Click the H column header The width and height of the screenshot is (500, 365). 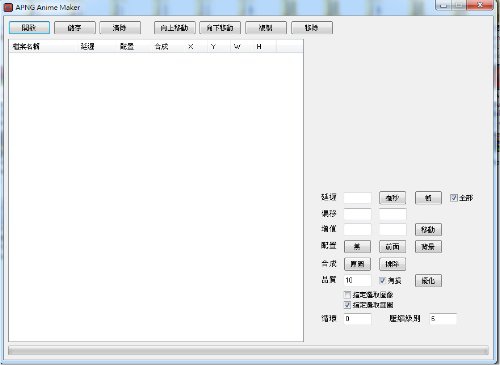(264, 47)
